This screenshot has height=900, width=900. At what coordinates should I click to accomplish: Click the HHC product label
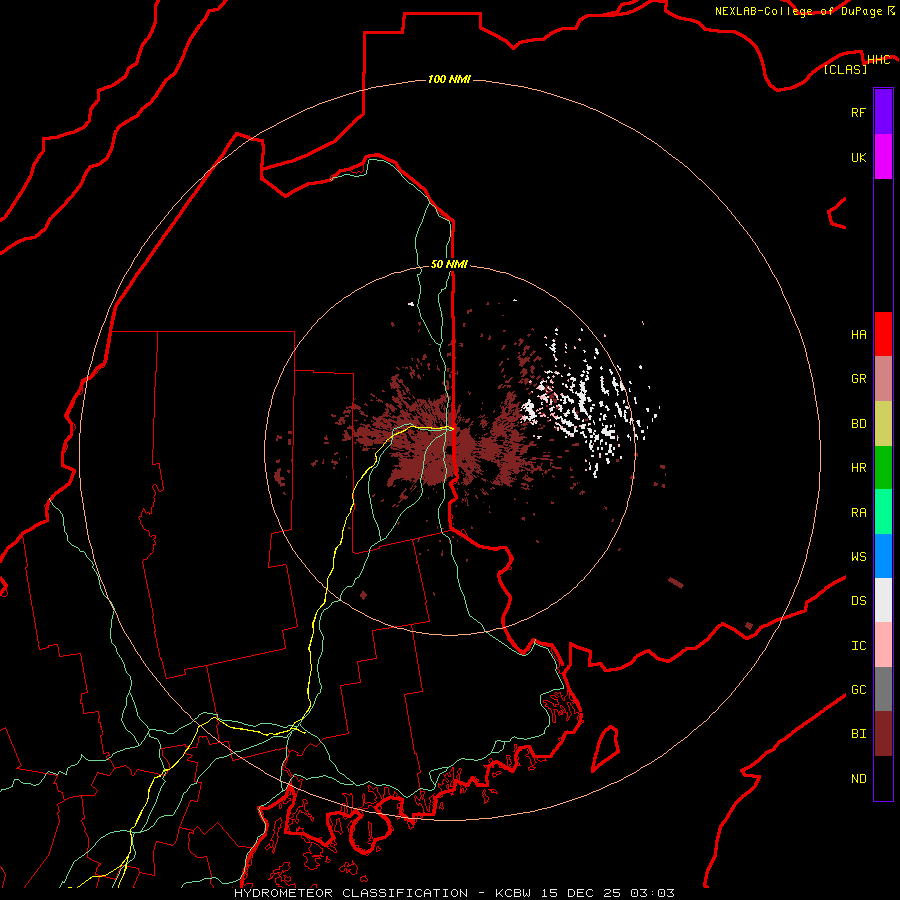pyautogui.click(x=879, y=60)
